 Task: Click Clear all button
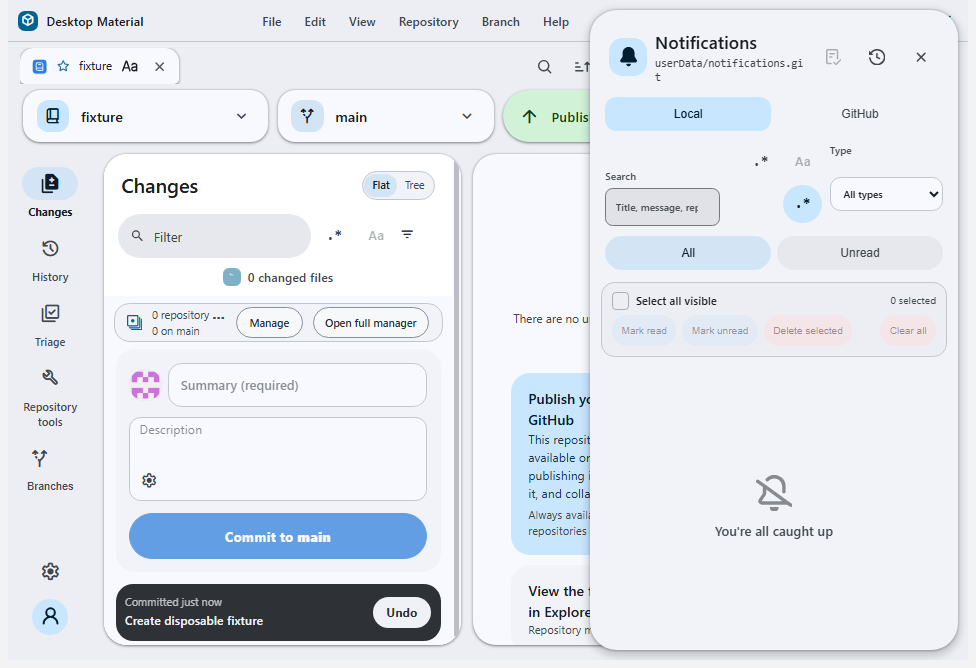click(908, 331)
